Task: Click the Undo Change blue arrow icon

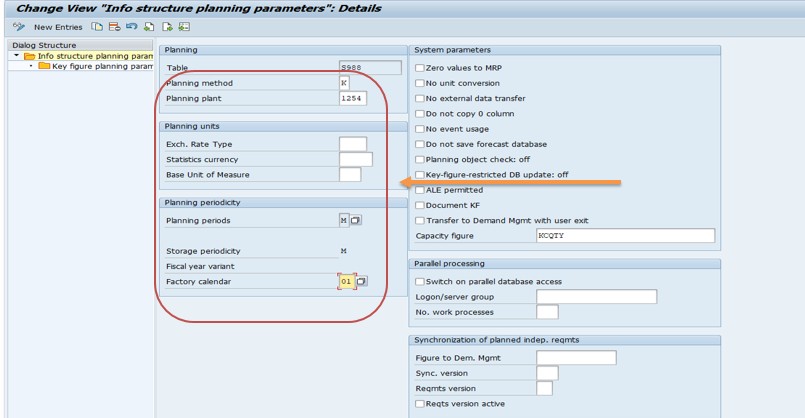Action: click(x=132, y=27)
